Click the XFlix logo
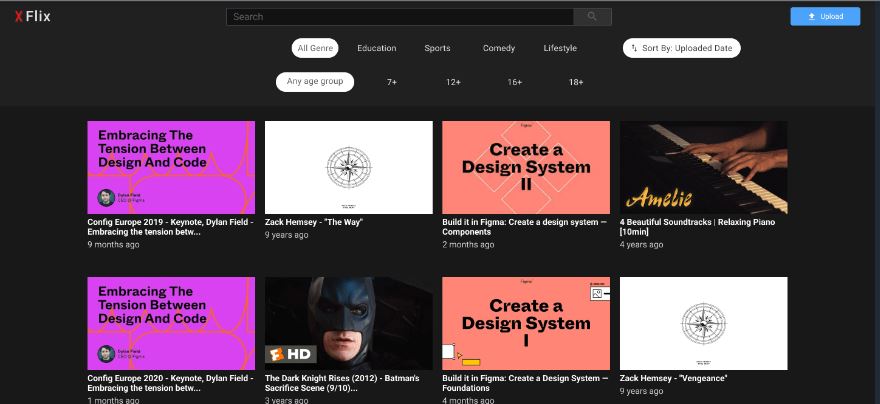Image resolution: width=880 pixels, height=404 pixels. pyautogui.click(x=33, y=16)
